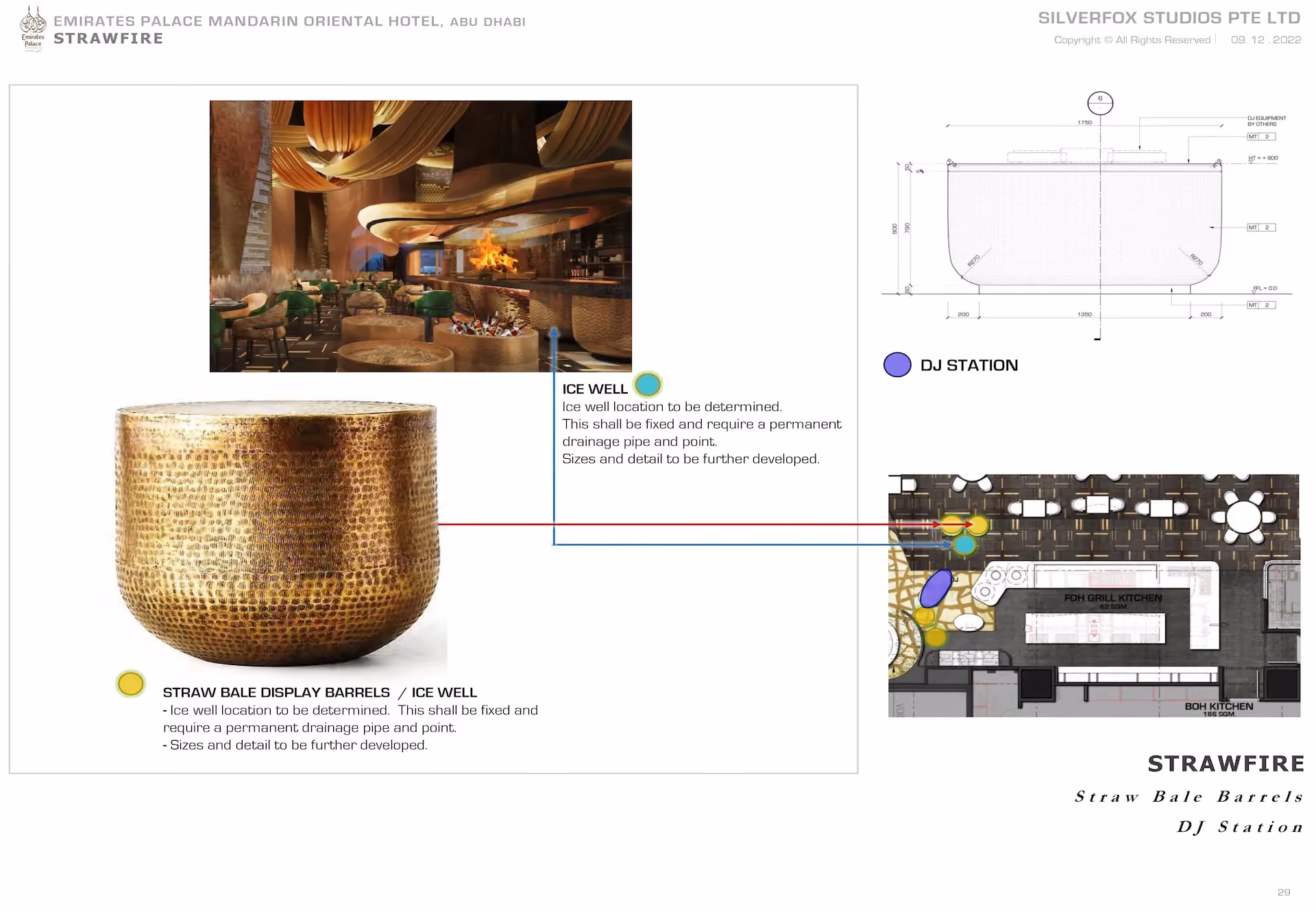The image size is (1316, 912).
Task: Click the 'DJ STATION' heading text
Action: [x=969, y=365]
